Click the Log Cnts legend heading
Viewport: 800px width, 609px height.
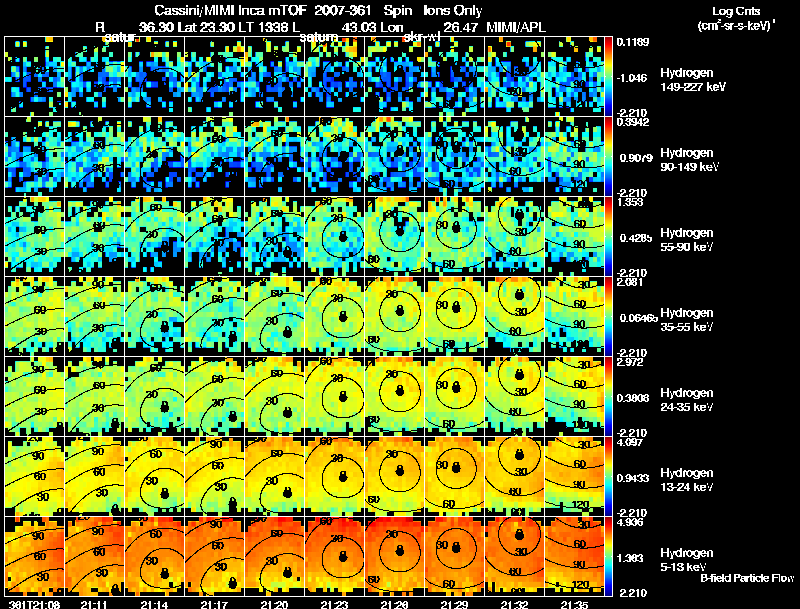[735, 11]
